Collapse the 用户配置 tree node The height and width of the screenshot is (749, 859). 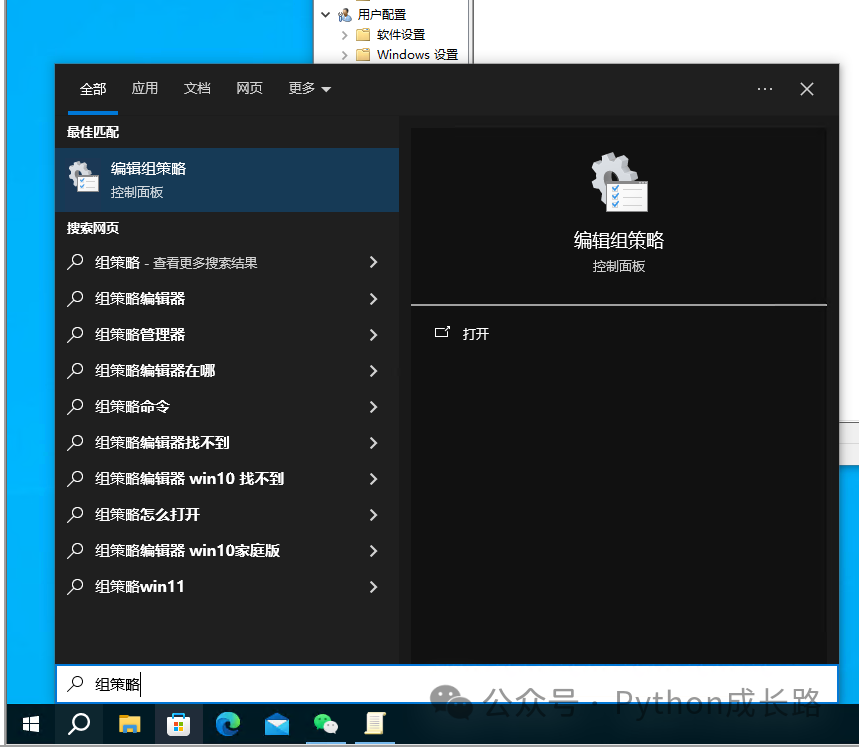[325, 15]
